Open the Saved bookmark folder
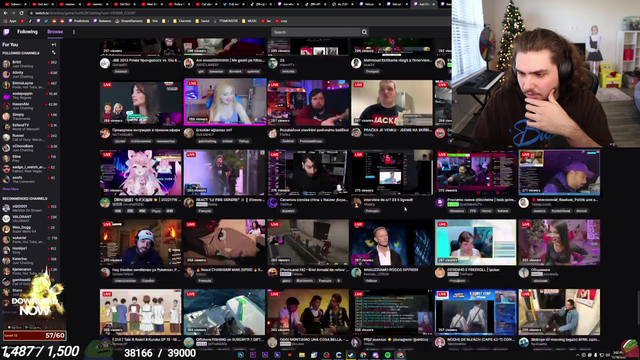Image resolution: width=640 pixels, height=360 pixels. tap(202, 21)
